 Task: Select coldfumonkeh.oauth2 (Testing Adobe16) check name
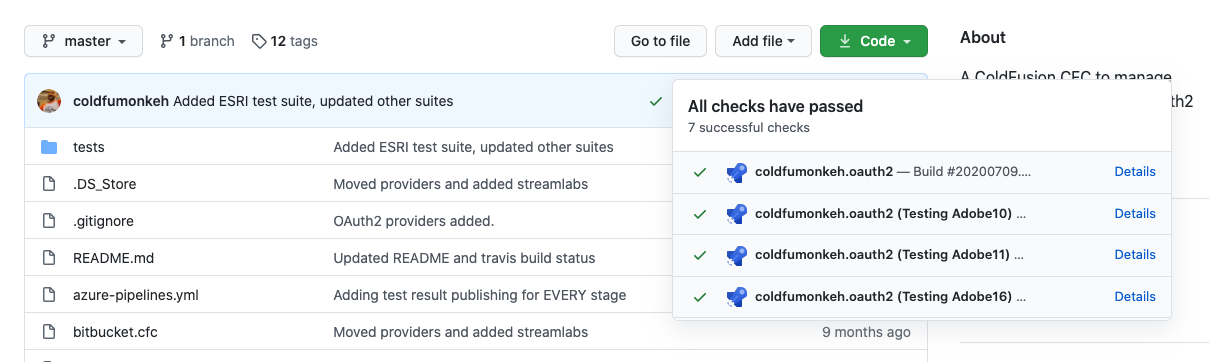point(884,296)
